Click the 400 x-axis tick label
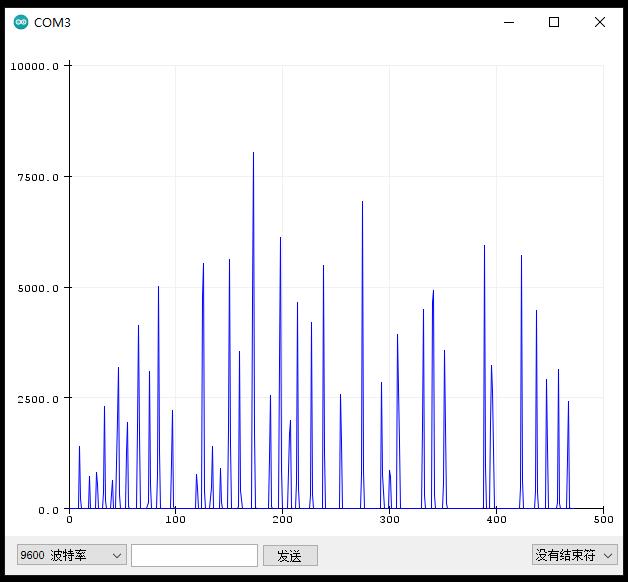 point(497,520)
